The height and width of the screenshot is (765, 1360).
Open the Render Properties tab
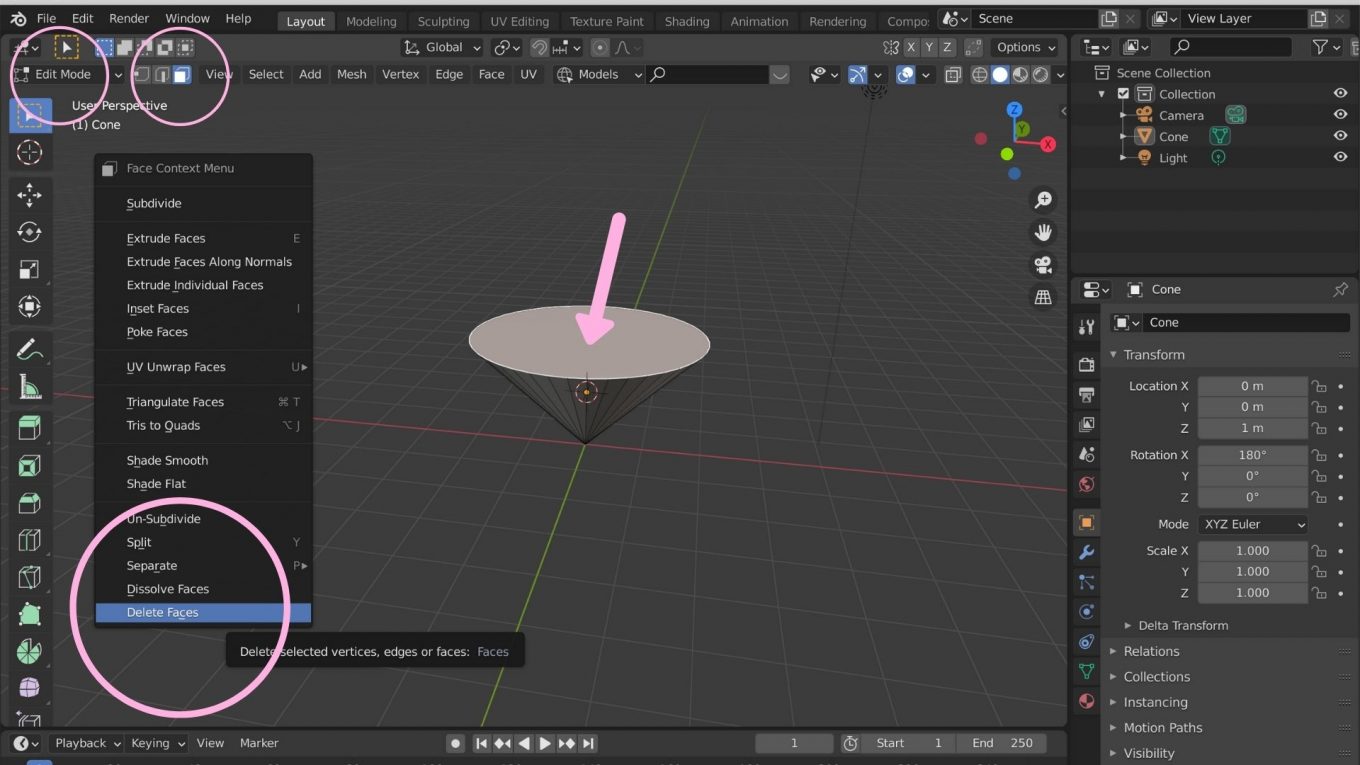1086,364
